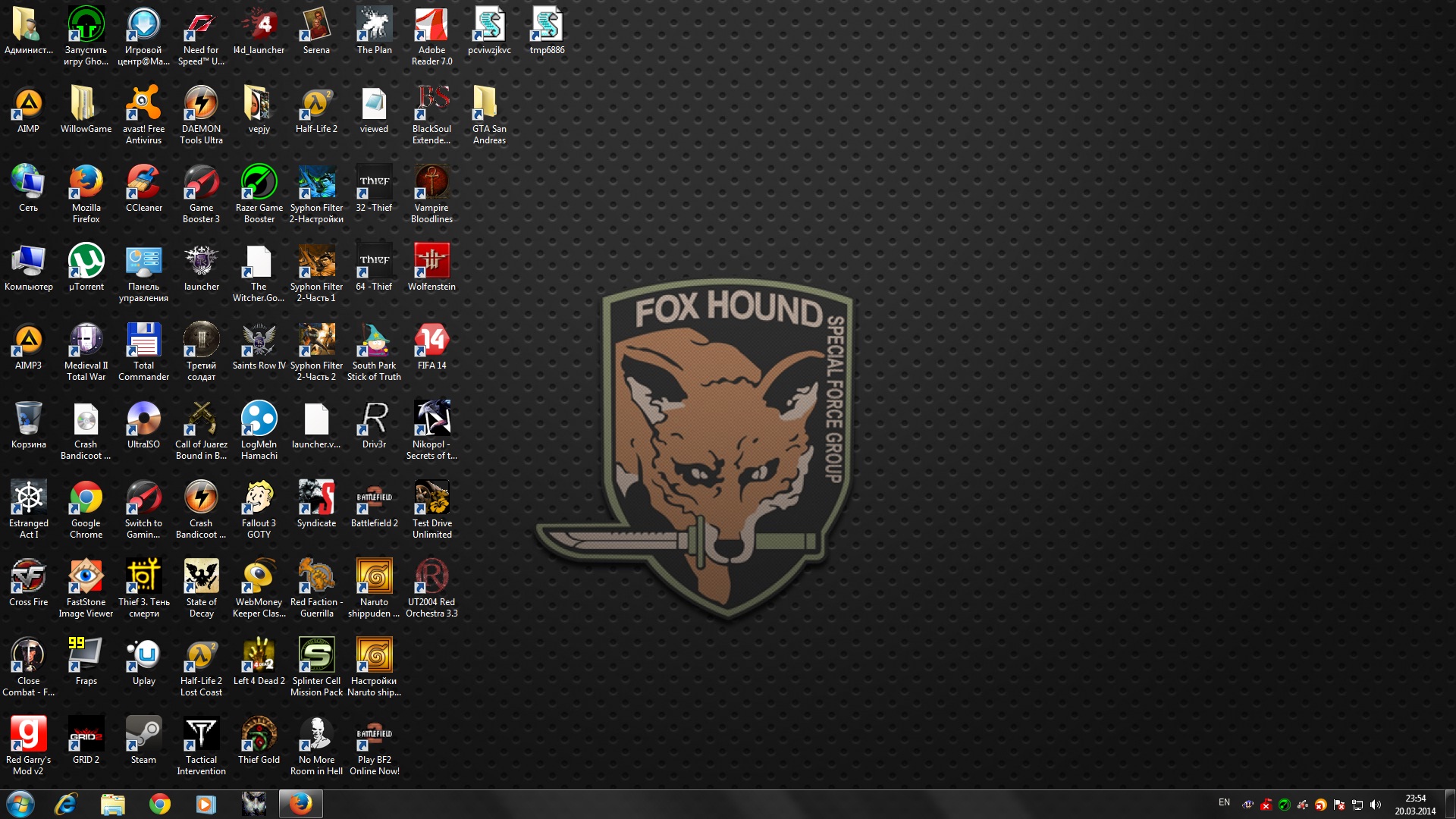Open Tactical Intervention shortcut

click(x=201, y=745)
